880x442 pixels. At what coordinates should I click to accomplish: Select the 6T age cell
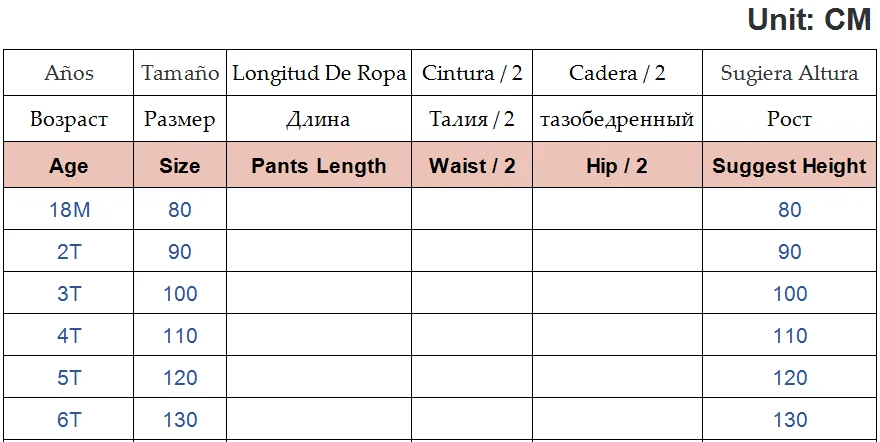pyautogui.click(x=69, y=420)
